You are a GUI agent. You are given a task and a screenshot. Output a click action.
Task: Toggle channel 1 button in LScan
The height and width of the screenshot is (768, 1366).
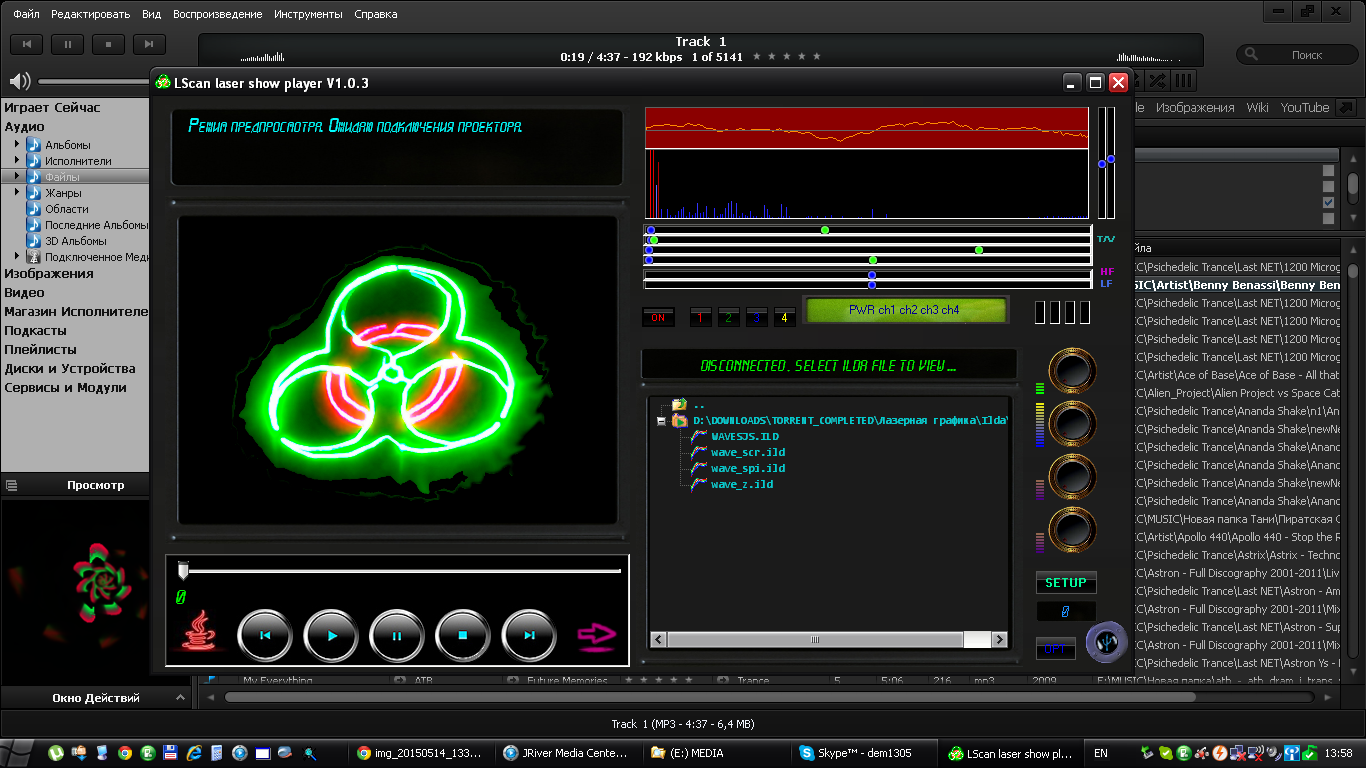click(x=701, y=318)
